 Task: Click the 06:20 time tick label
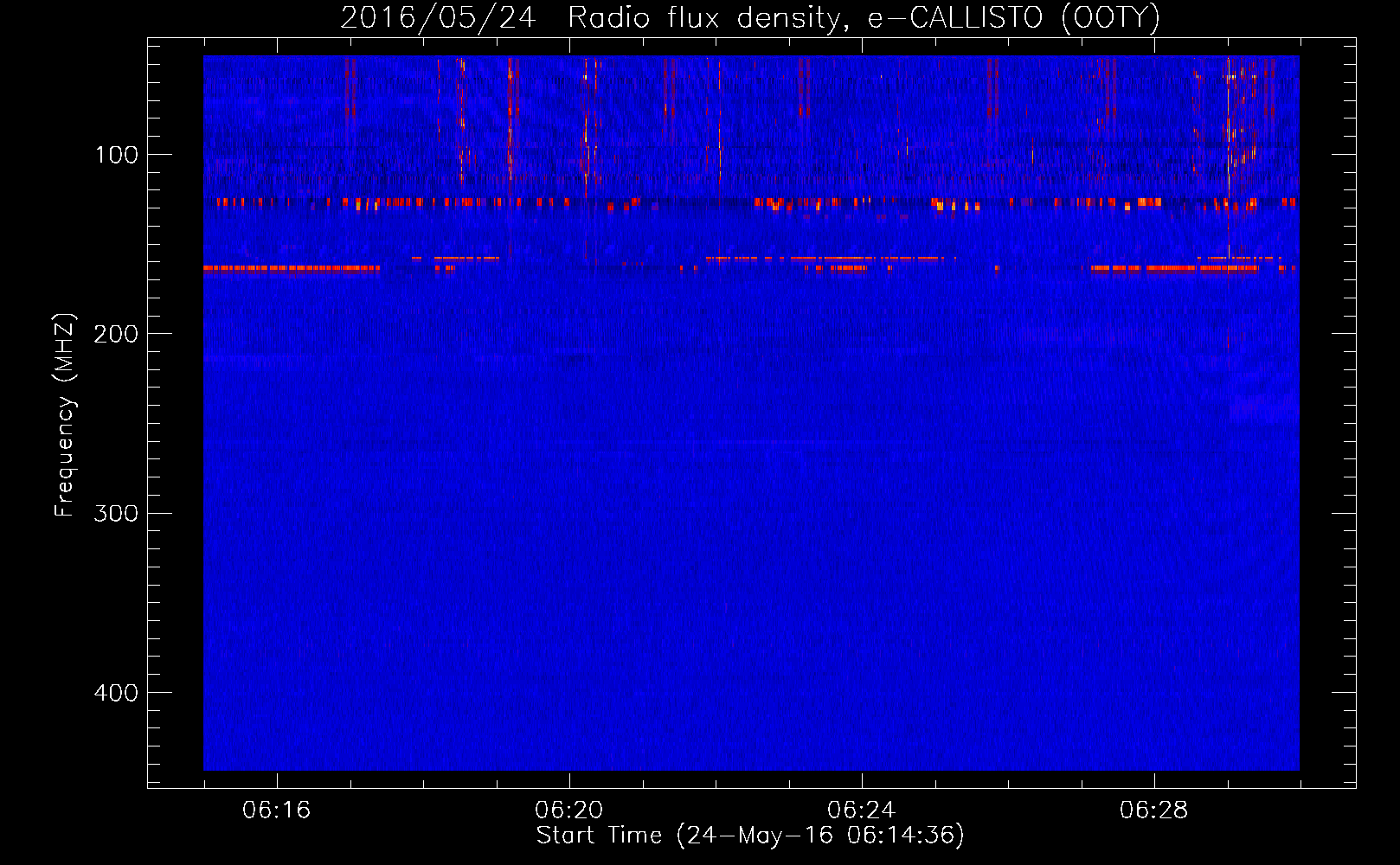569,811
